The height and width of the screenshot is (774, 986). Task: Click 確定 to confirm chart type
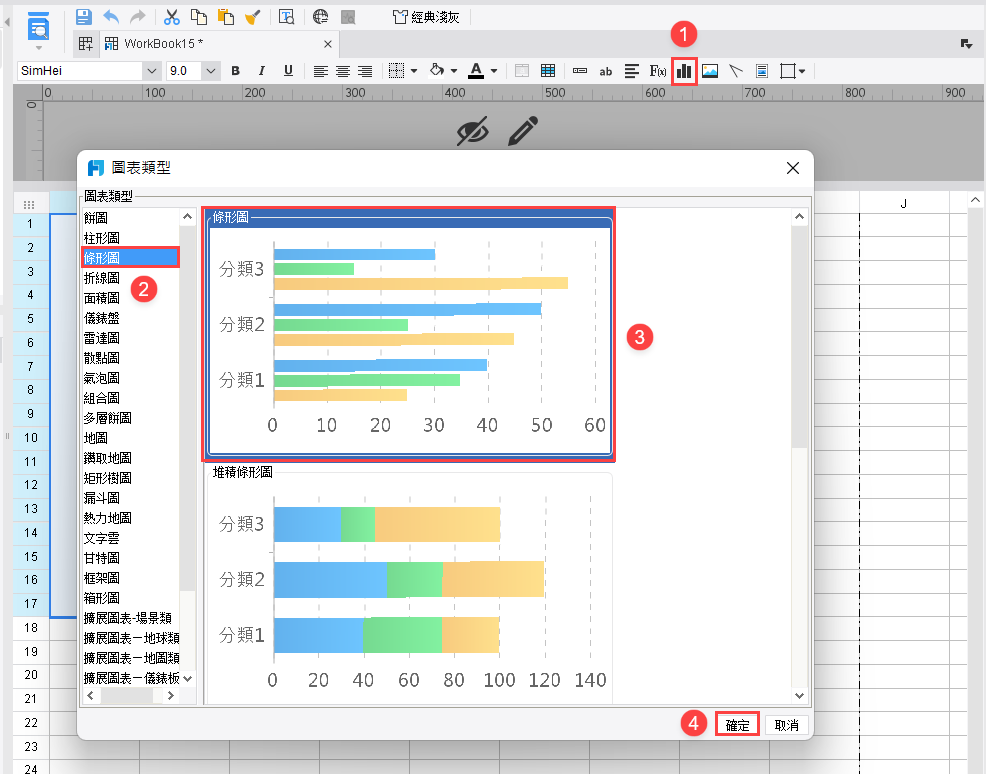click(737, 725)
